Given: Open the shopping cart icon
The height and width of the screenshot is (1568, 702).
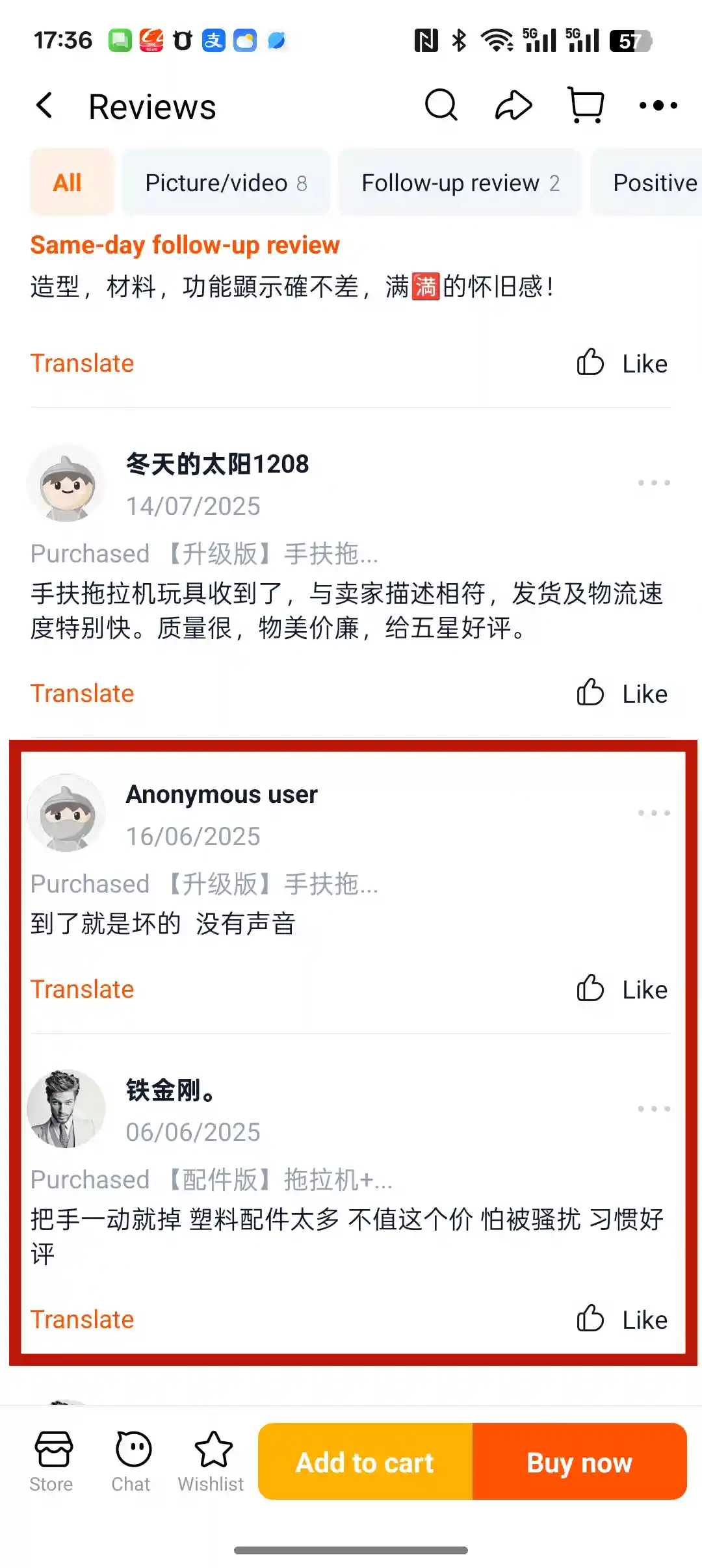Looking at the screenshot, I should (x=586, y=105).
